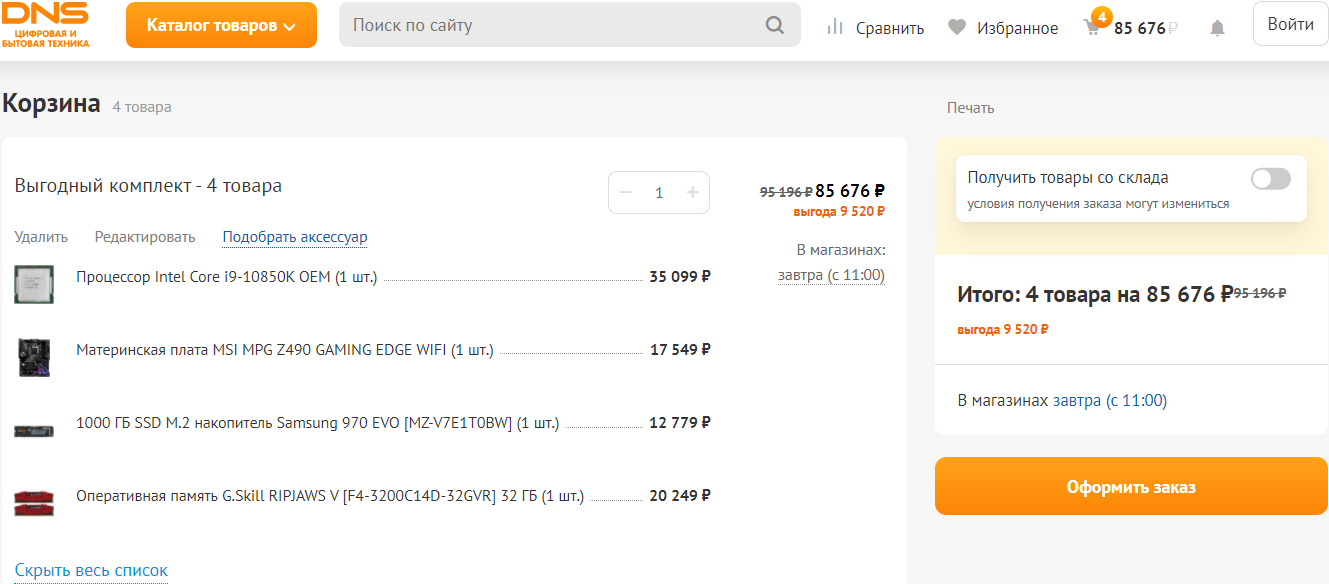The image size is (1329, 584).
Task: Collapse the list with Скрыть весь список
Action: tap(91, 571)
